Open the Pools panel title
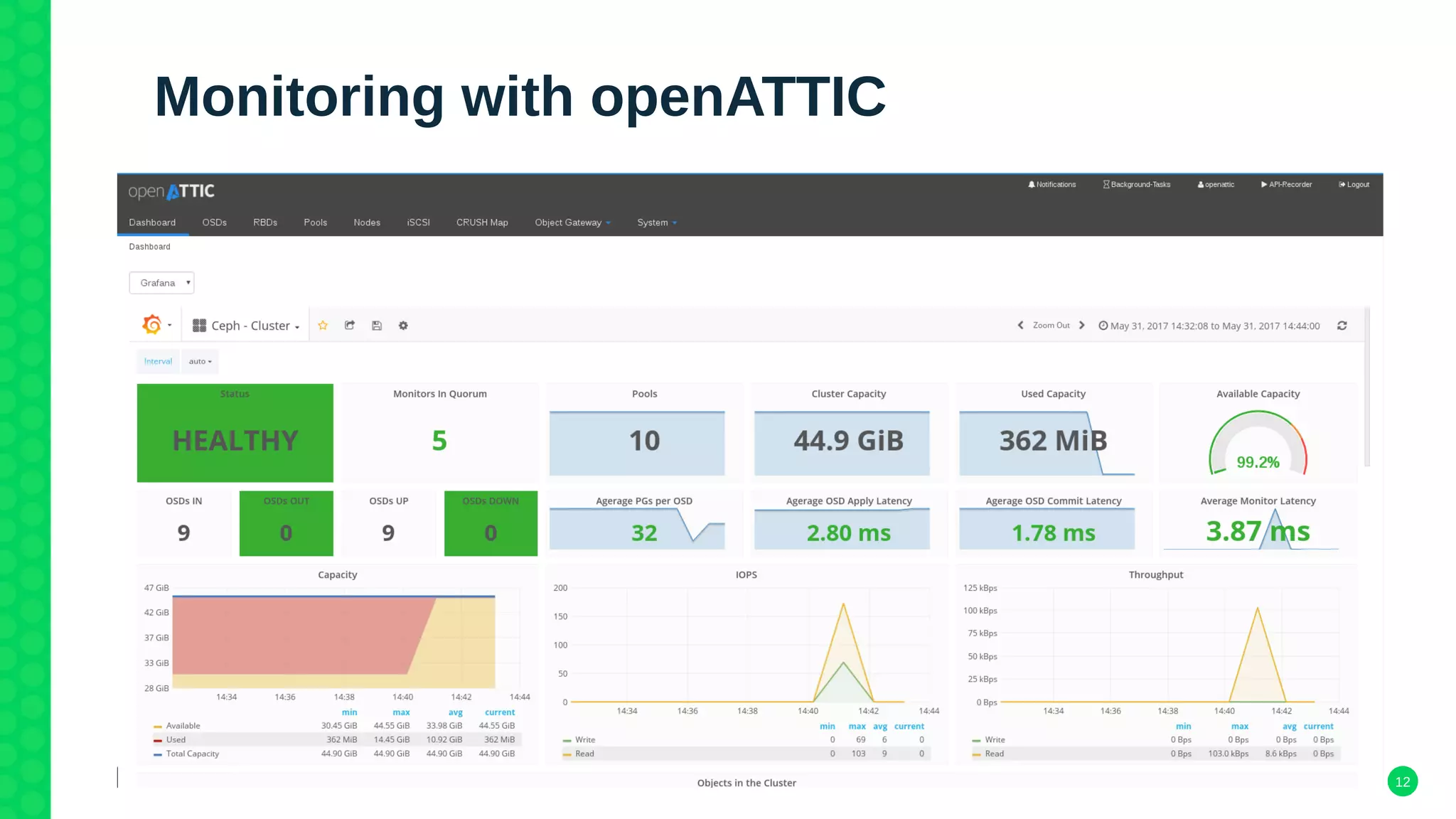1456x819 pixels. pos(644,394)
